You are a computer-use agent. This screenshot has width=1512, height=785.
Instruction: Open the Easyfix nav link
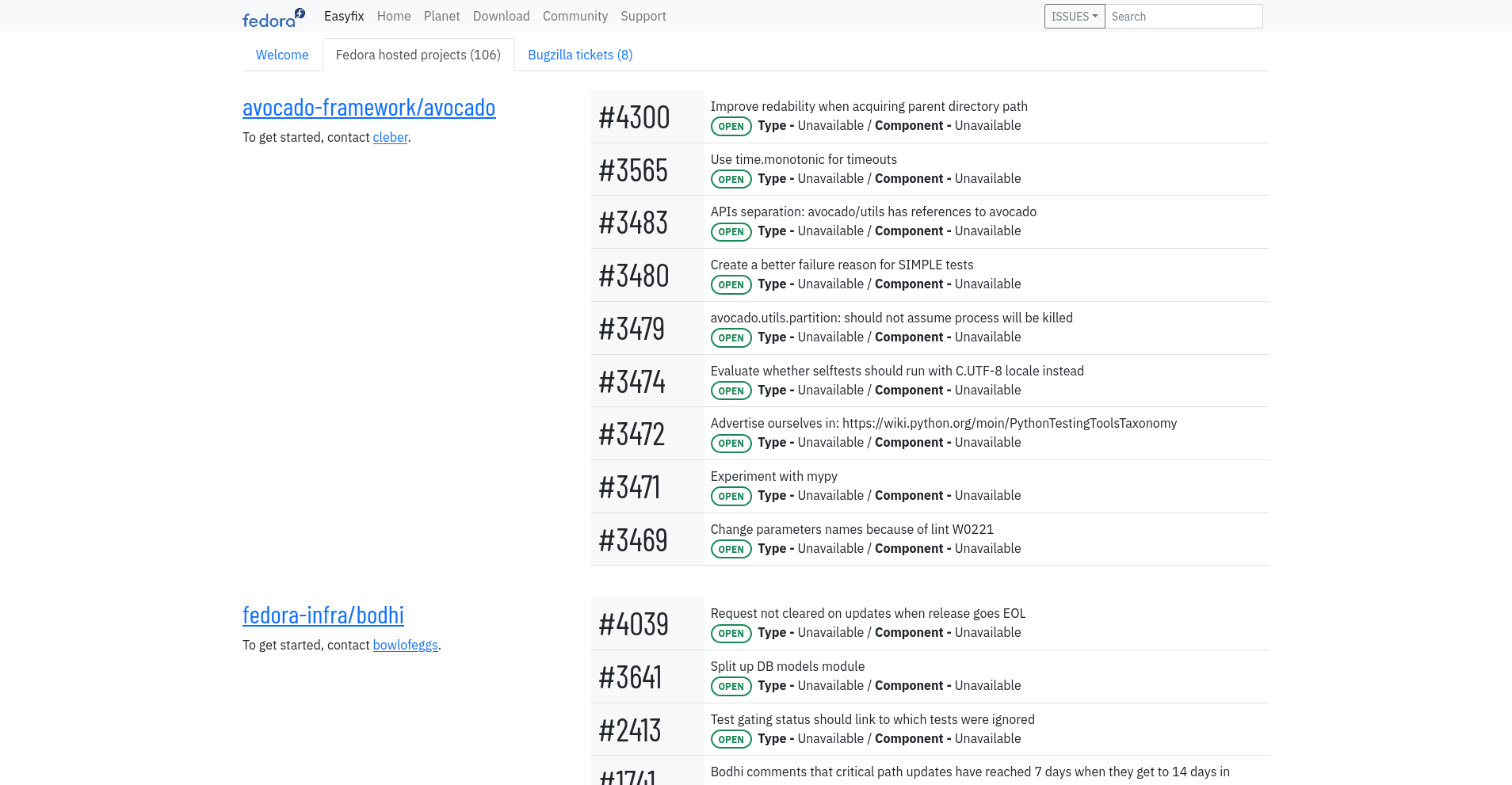344,16
